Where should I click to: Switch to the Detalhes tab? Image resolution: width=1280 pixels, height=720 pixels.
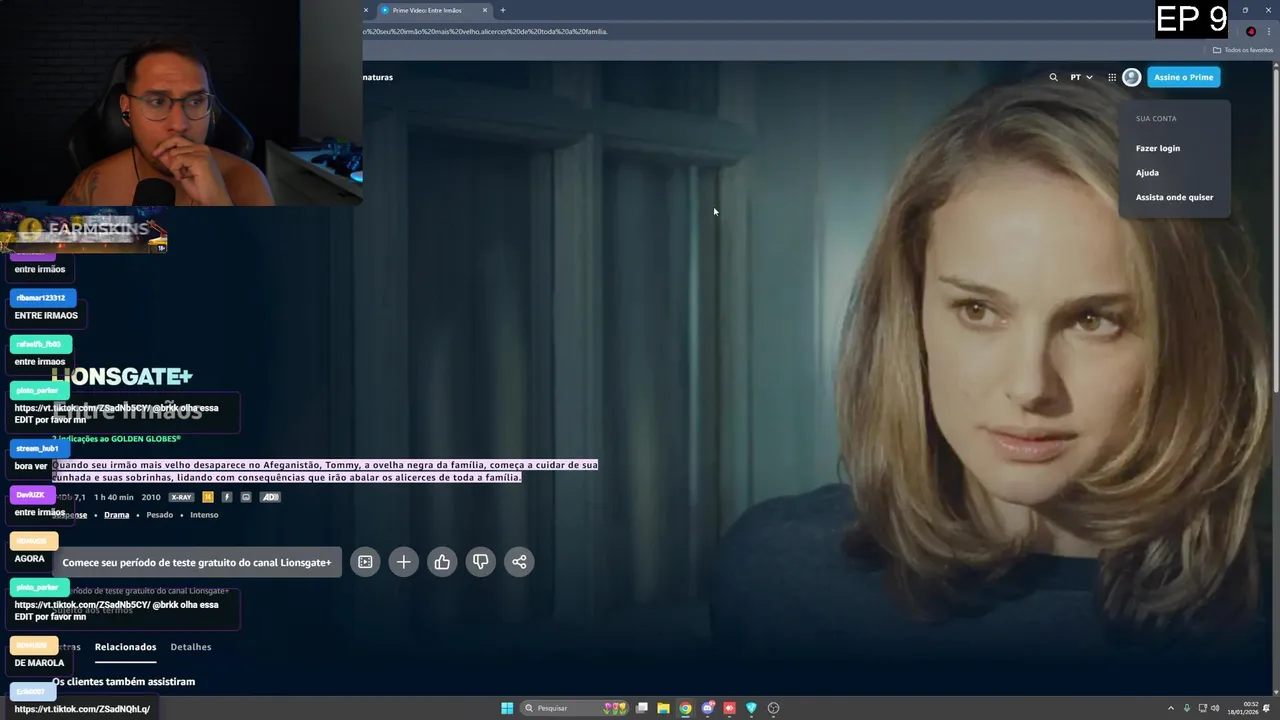point(191,647)
